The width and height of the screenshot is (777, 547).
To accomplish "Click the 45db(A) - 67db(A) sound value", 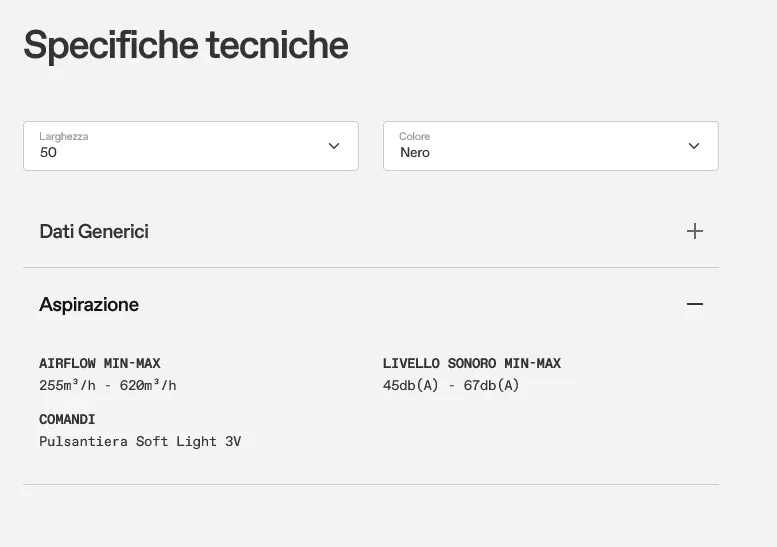I will (451, 385).
